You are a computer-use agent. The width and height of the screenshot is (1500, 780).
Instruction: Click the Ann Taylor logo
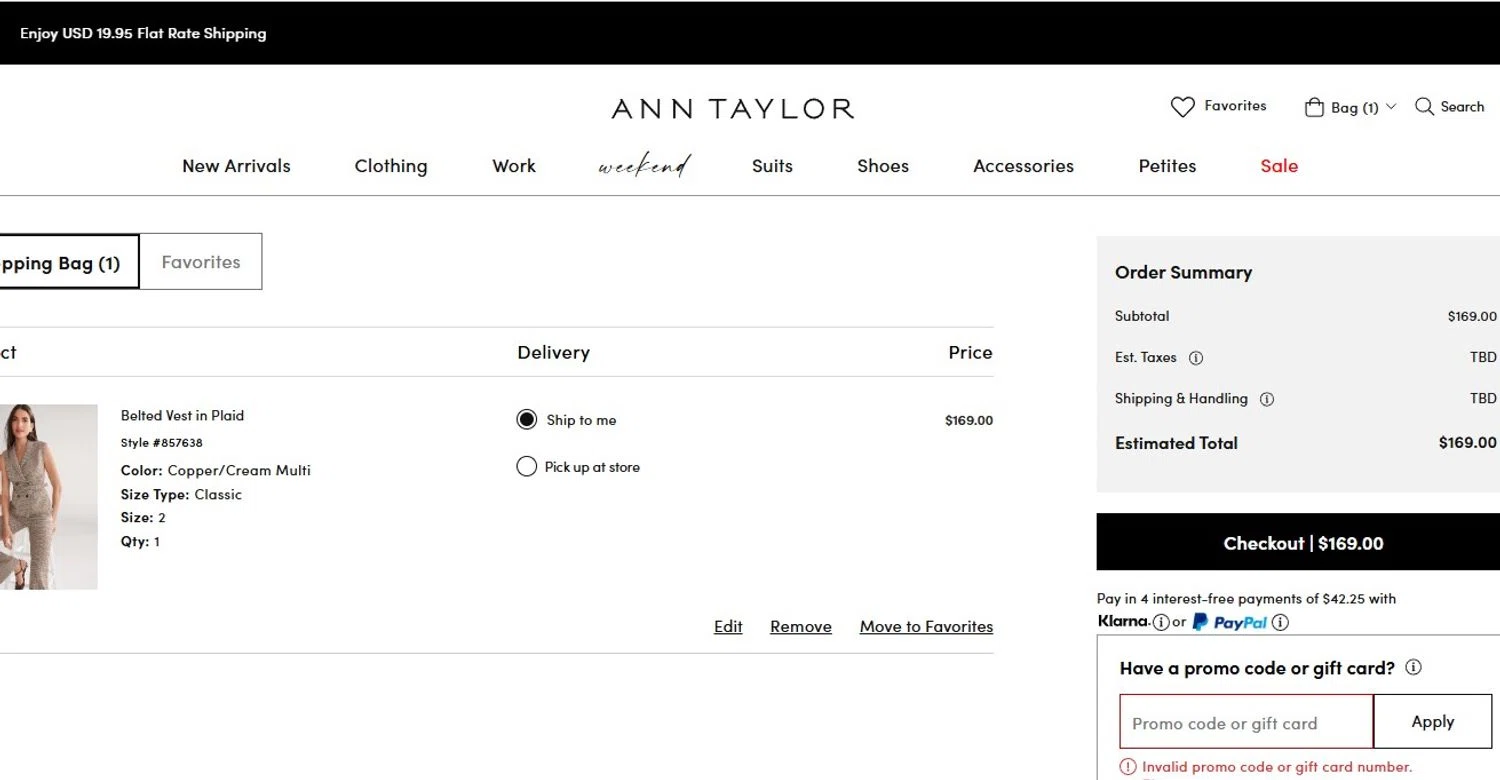click(x=733, y=108)
